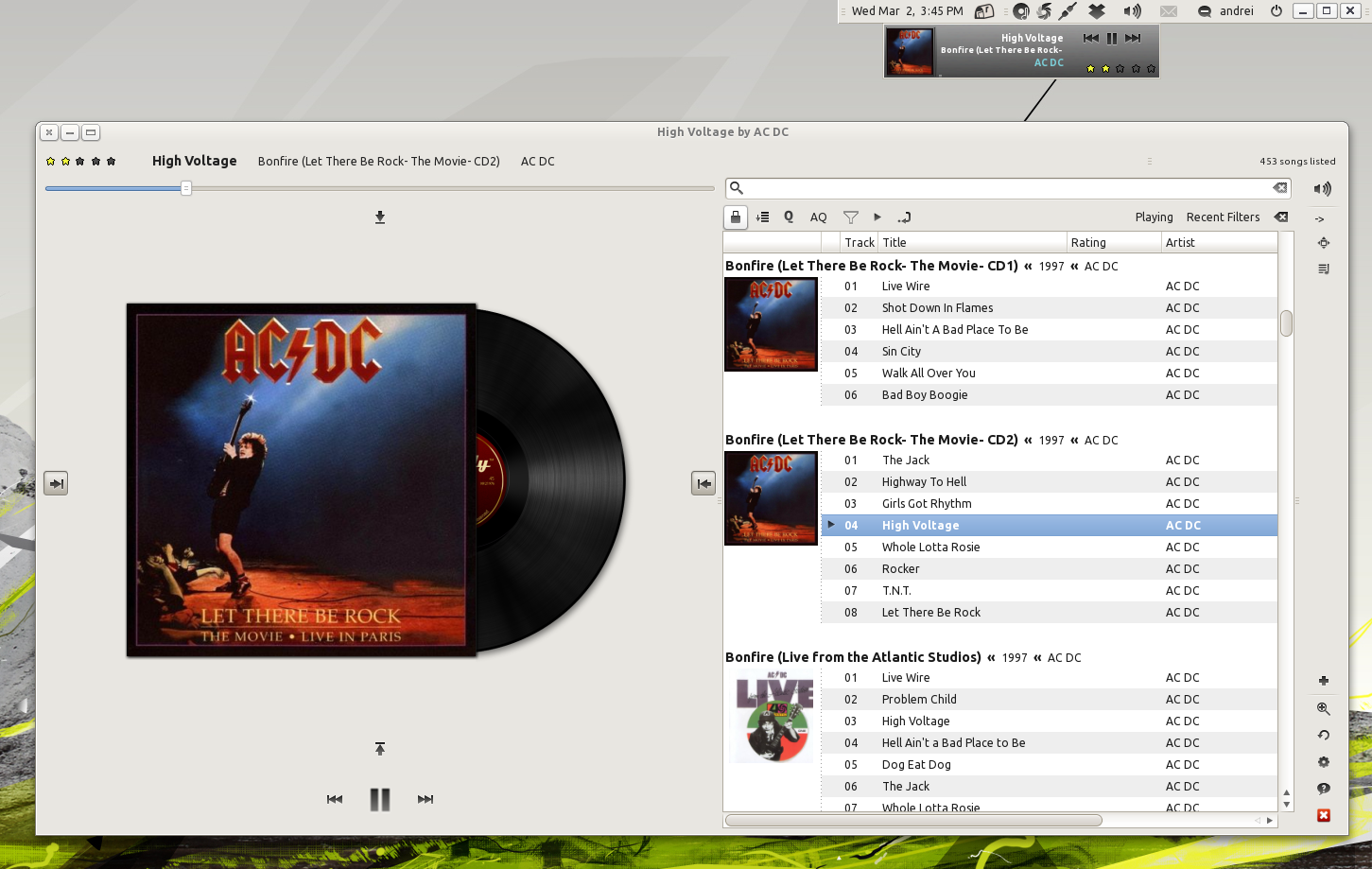
Task: Click the Q queue icon in the toolbar
Action: pyautogui.click(x=789, y=217)
